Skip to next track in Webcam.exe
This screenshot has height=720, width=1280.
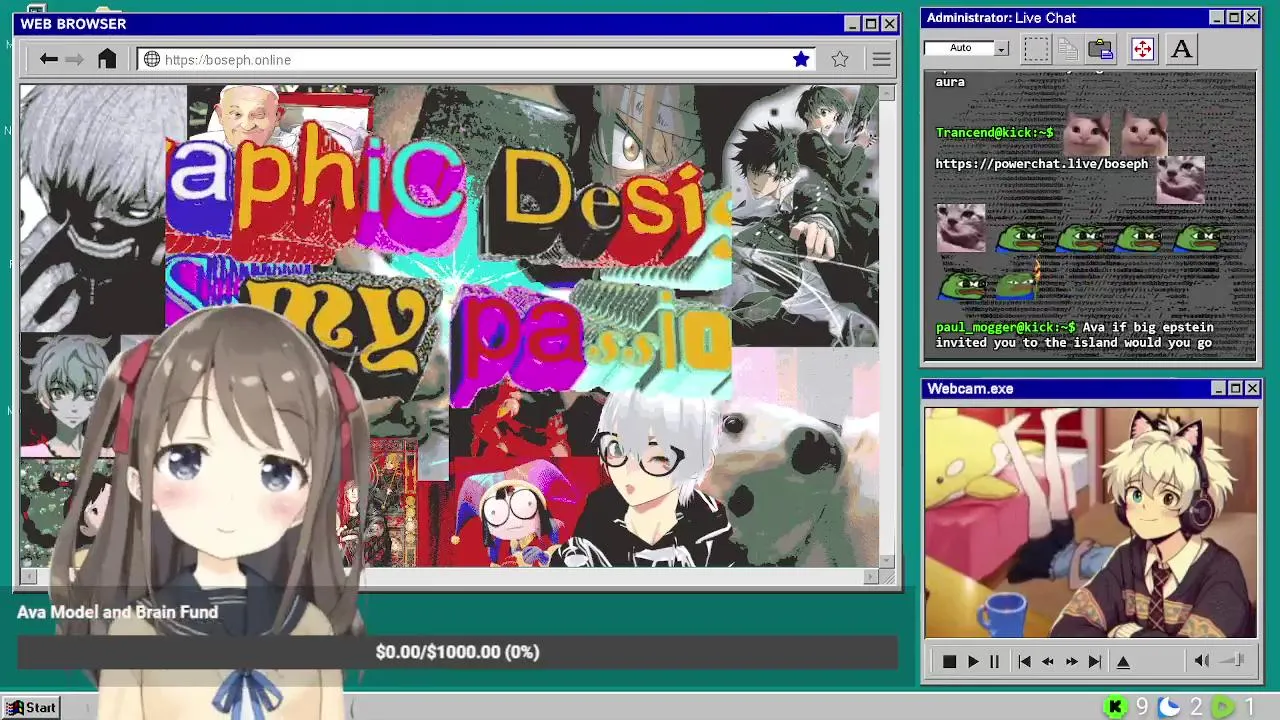tap(1095, 662)
